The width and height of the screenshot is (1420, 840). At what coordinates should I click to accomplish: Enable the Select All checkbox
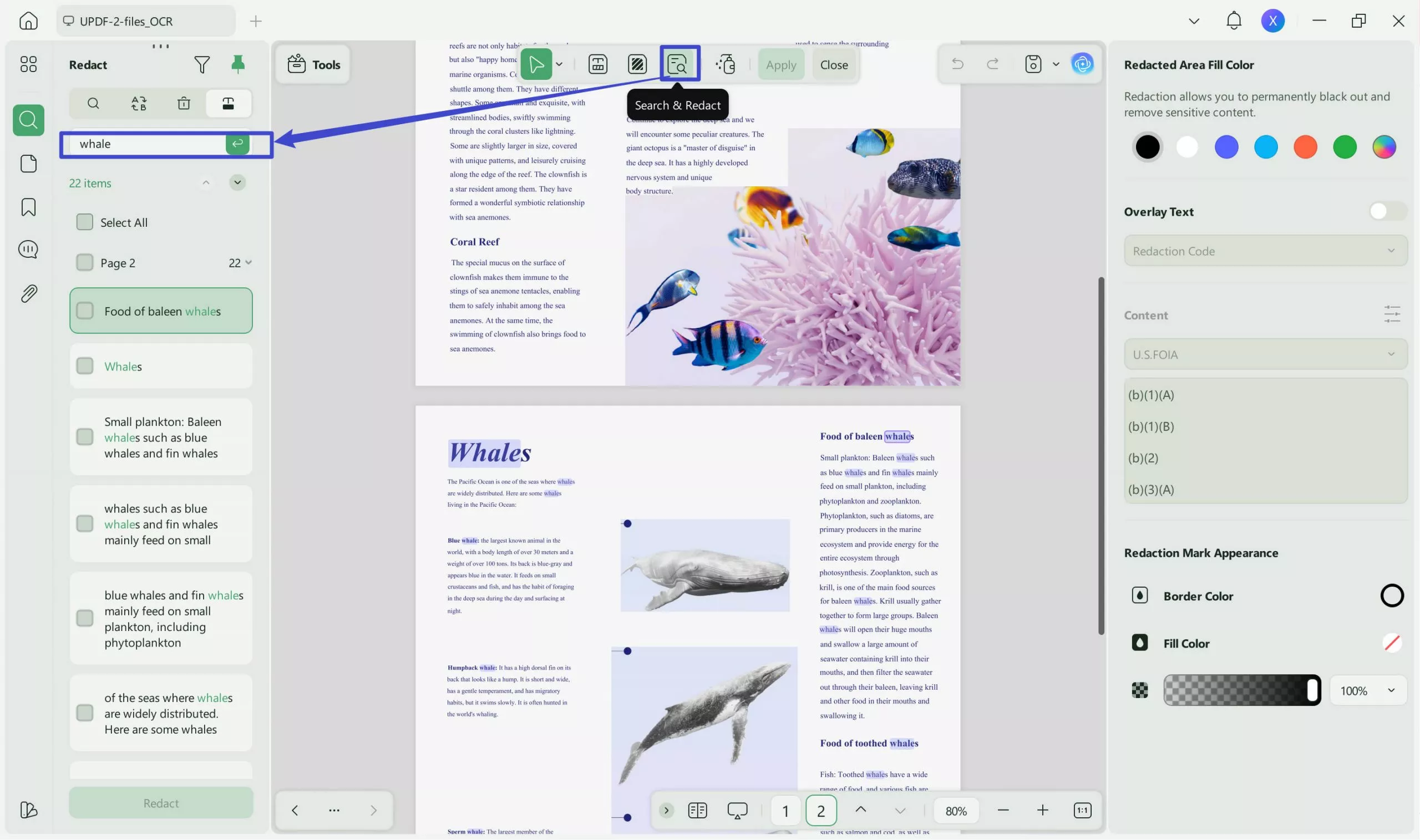[x=85, y=222]
